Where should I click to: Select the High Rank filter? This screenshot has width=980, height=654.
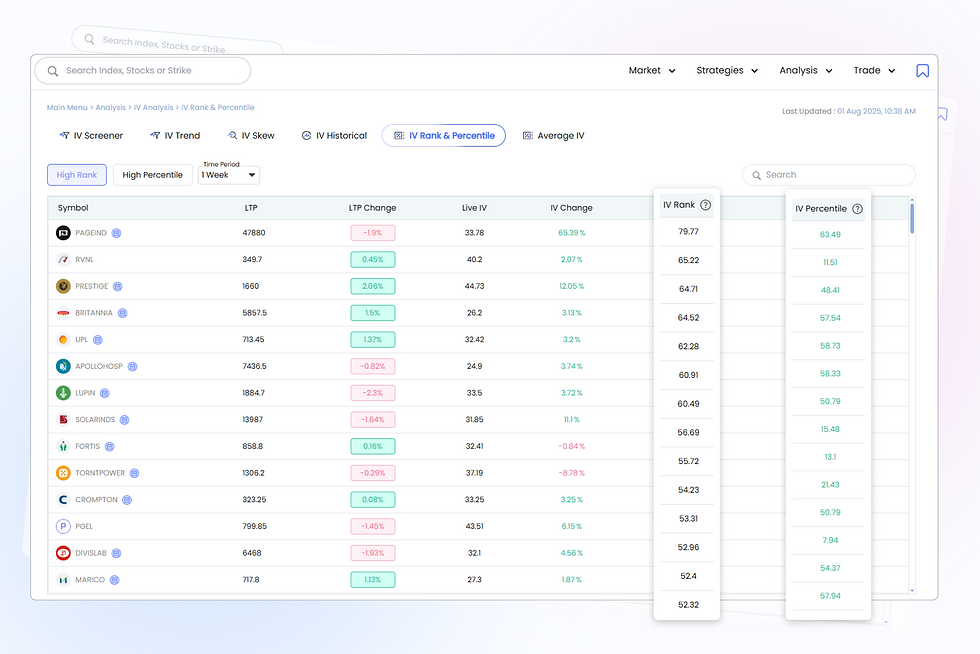[77, 175]
